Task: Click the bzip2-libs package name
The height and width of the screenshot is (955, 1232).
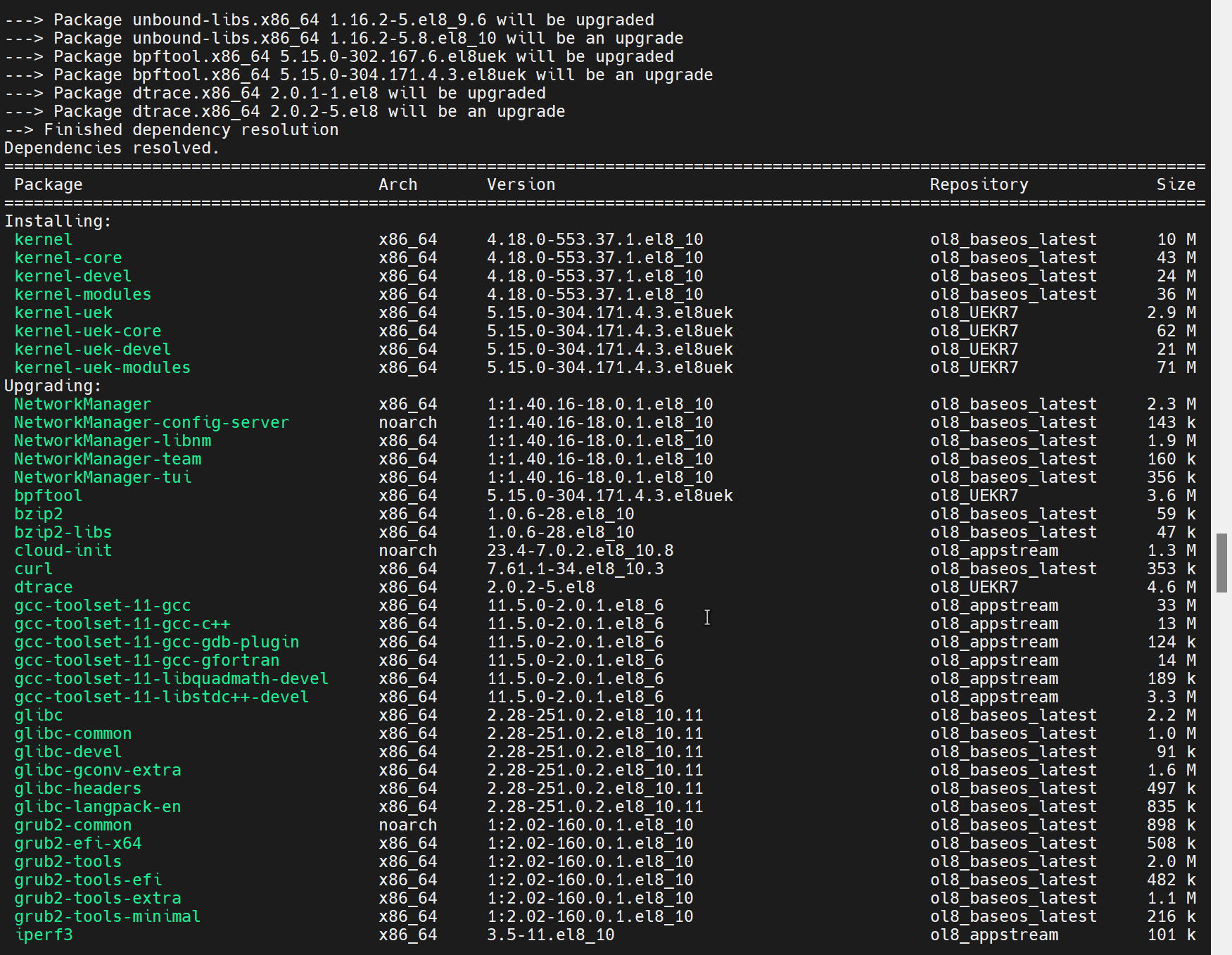Action: click(x=63, y=532)
